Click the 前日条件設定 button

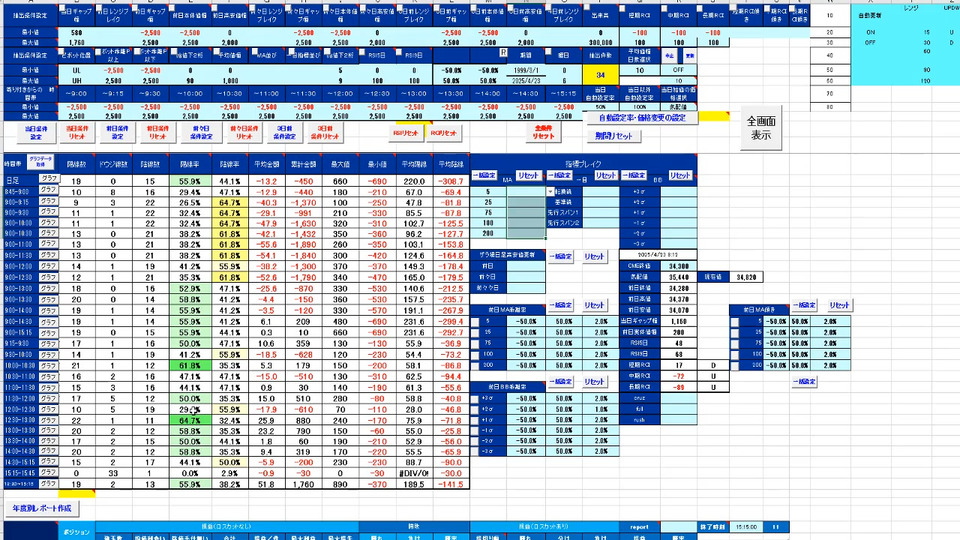pyautogui.click(x=118, y=132)
